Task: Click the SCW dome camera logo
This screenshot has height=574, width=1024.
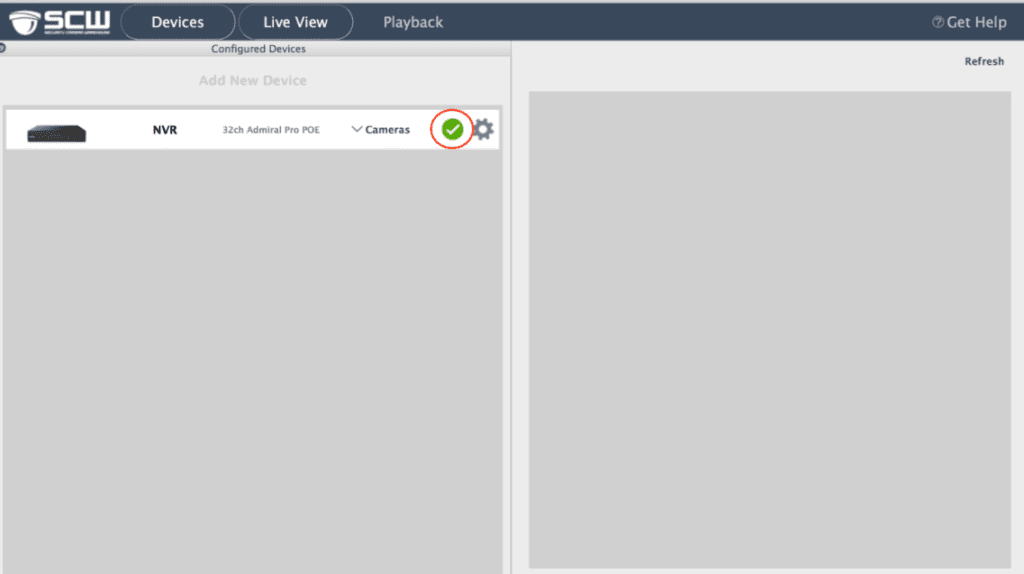Action: pos(27,22)
